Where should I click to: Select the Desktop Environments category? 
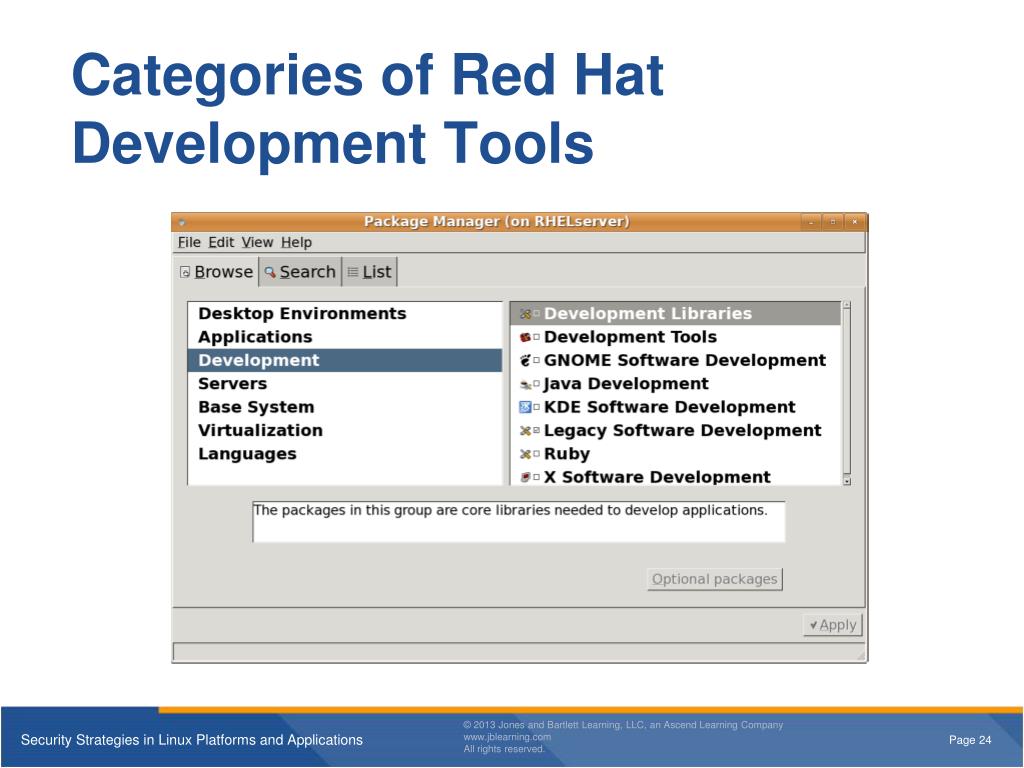pos(345,313)
